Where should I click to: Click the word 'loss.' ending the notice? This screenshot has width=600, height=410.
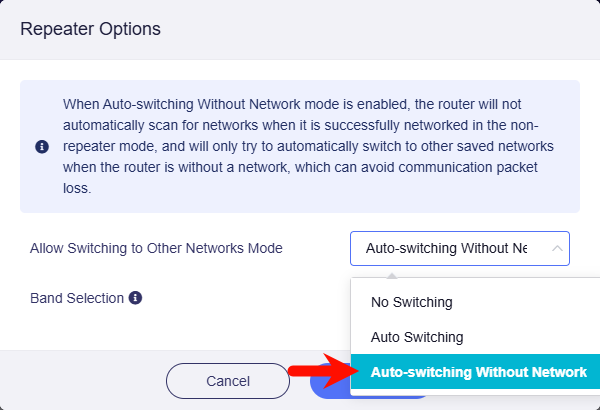(77, 188)
